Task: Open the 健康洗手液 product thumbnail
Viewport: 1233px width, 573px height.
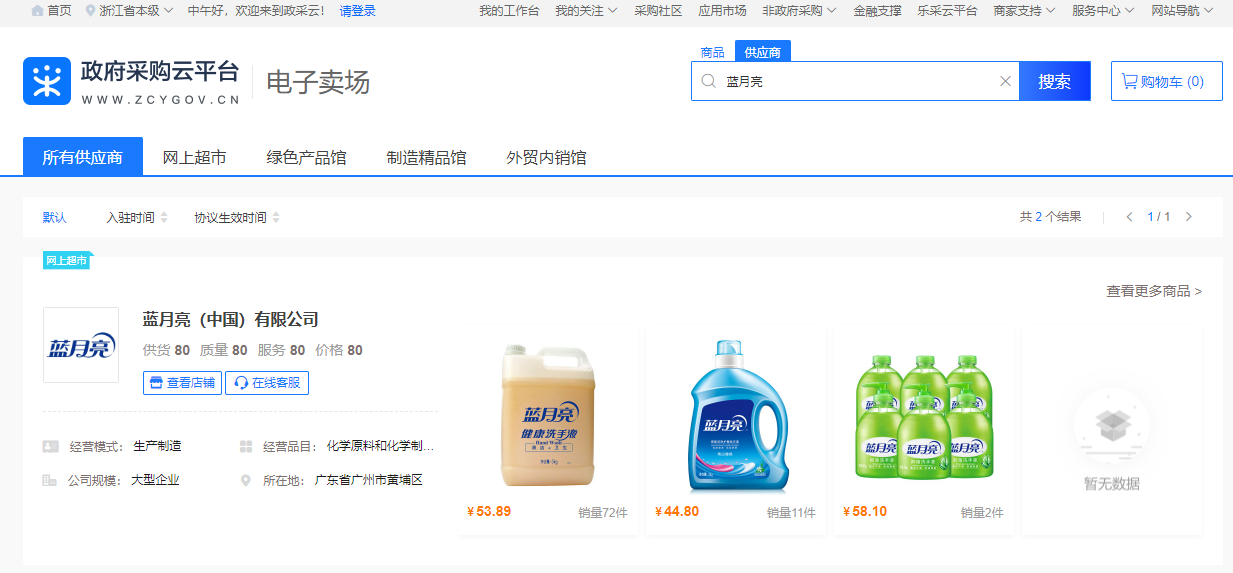Action: (547, 417)
